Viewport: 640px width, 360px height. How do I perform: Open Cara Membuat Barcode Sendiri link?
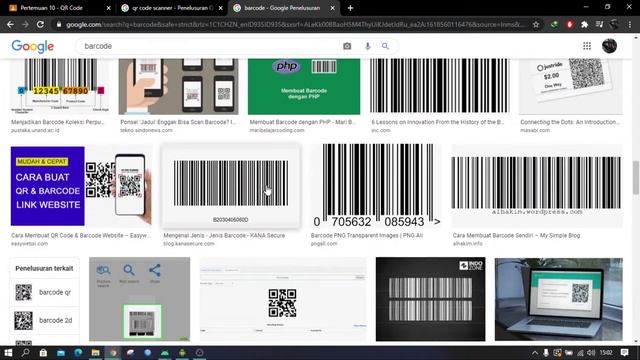pos(516,236)
